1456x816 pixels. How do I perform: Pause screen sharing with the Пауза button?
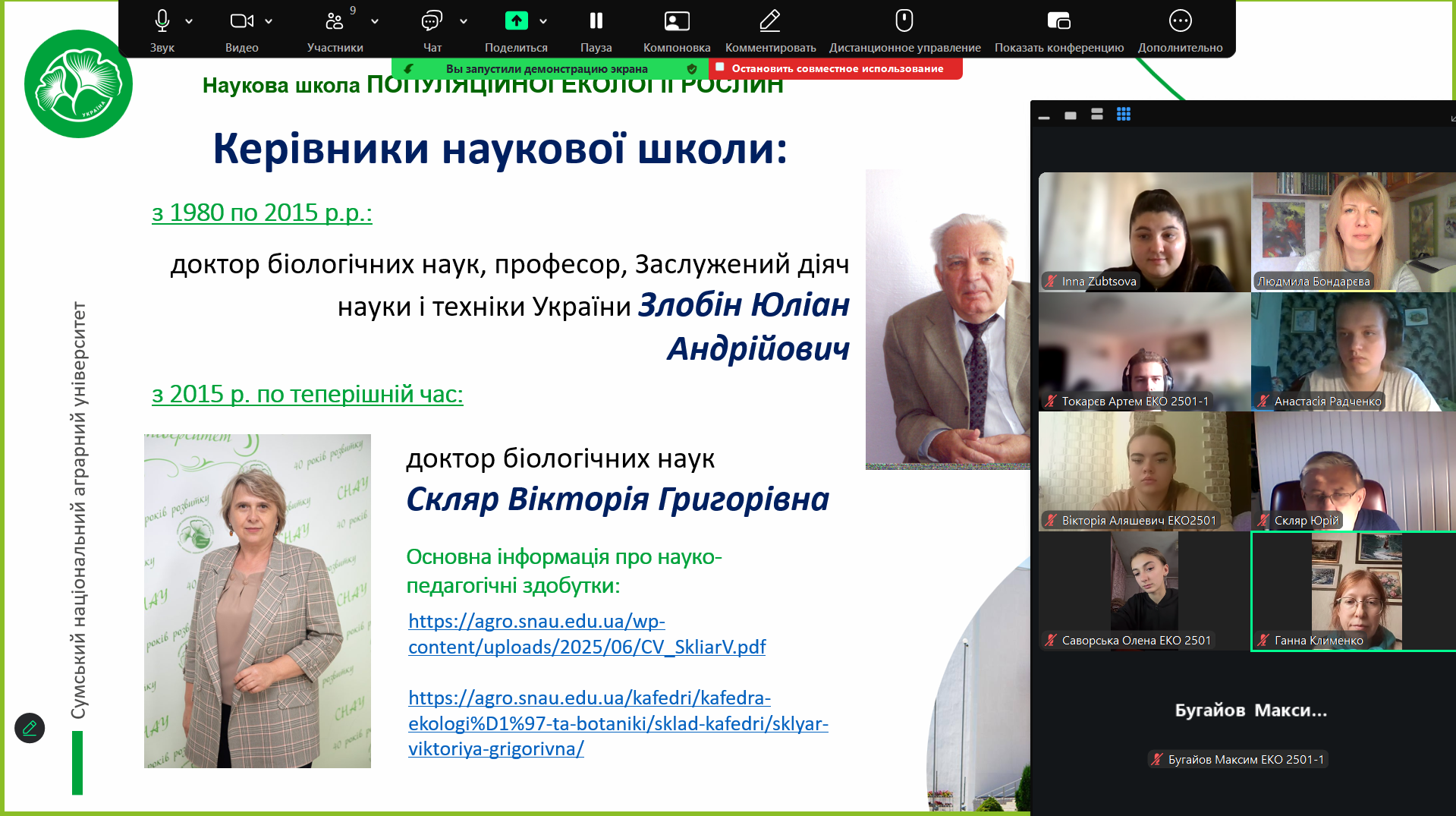pyautogui.click(x=596, y=21)
